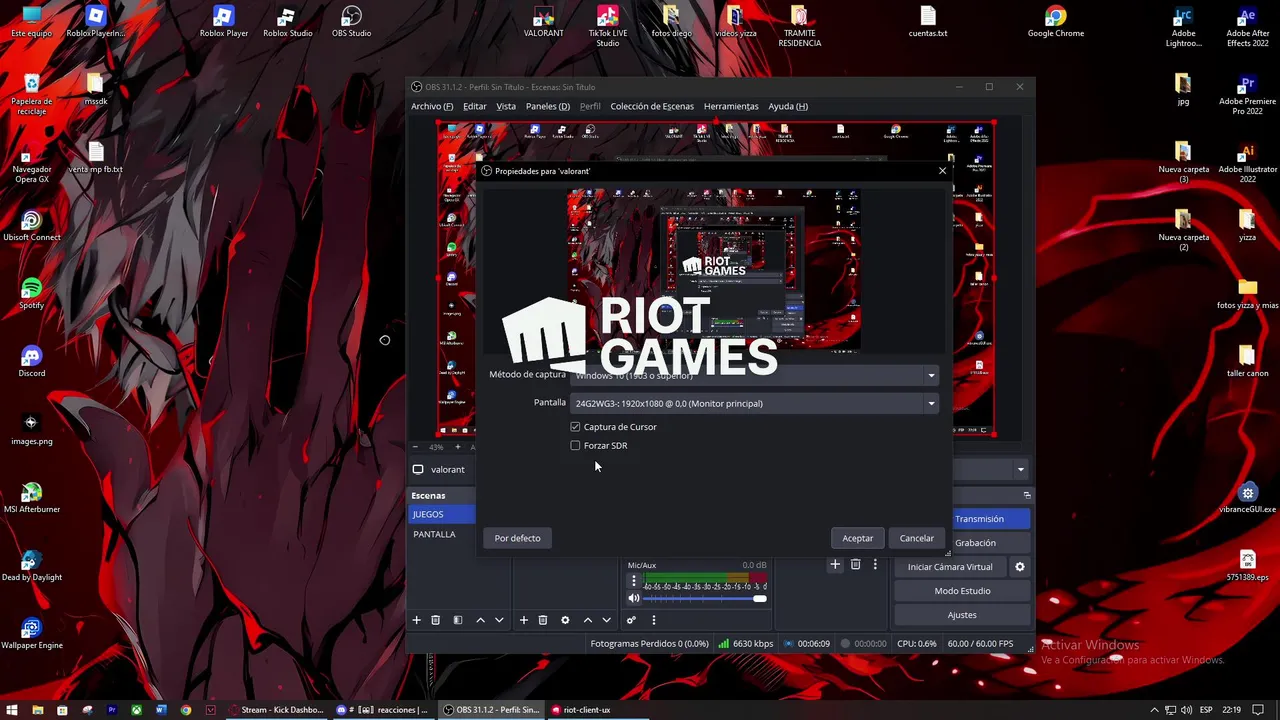Mute the Mic/Aux speaker icon
This screenshot has height=720, width=1280.
coord(634,598)
